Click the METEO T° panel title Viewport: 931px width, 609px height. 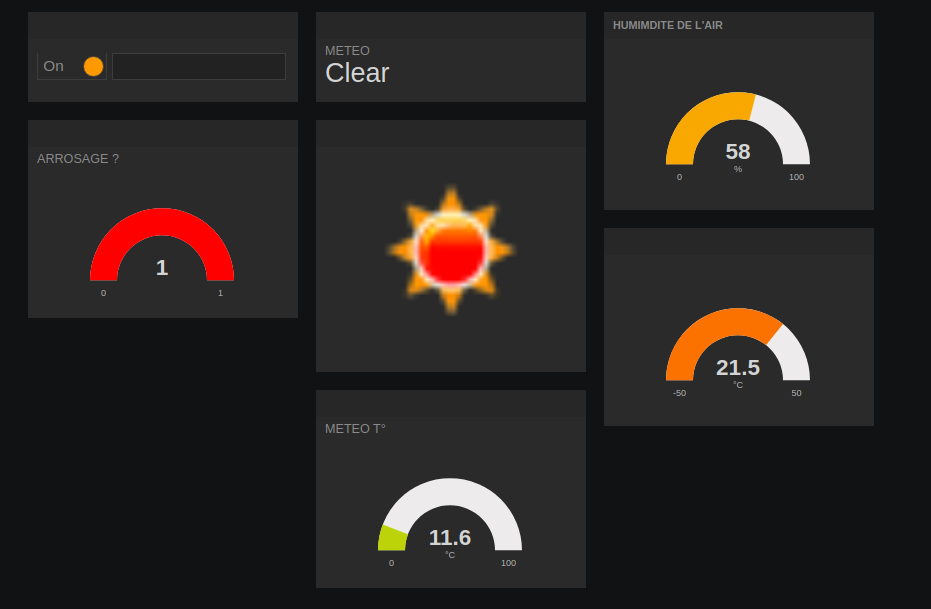(x=355, y=428)
